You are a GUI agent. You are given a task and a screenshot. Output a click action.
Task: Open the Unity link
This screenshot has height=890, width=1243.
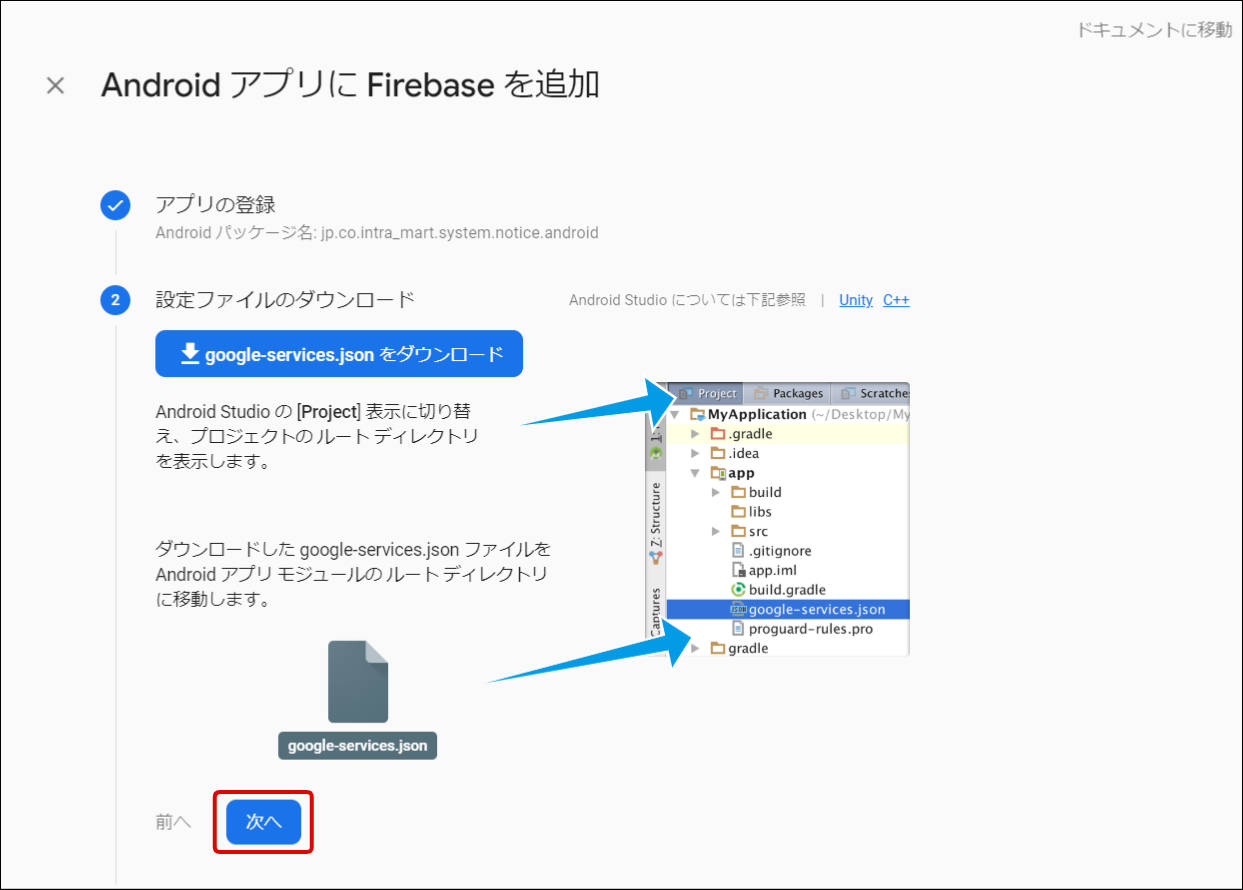pos(856,300)
